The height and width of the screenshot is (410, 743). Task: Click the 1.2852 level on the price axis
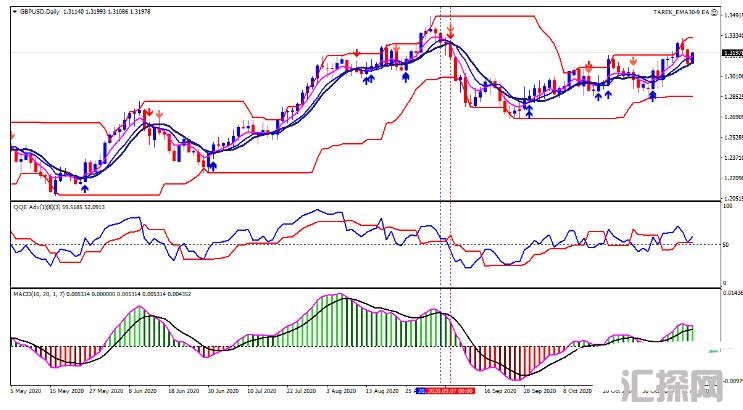click(x=730, y=97)
